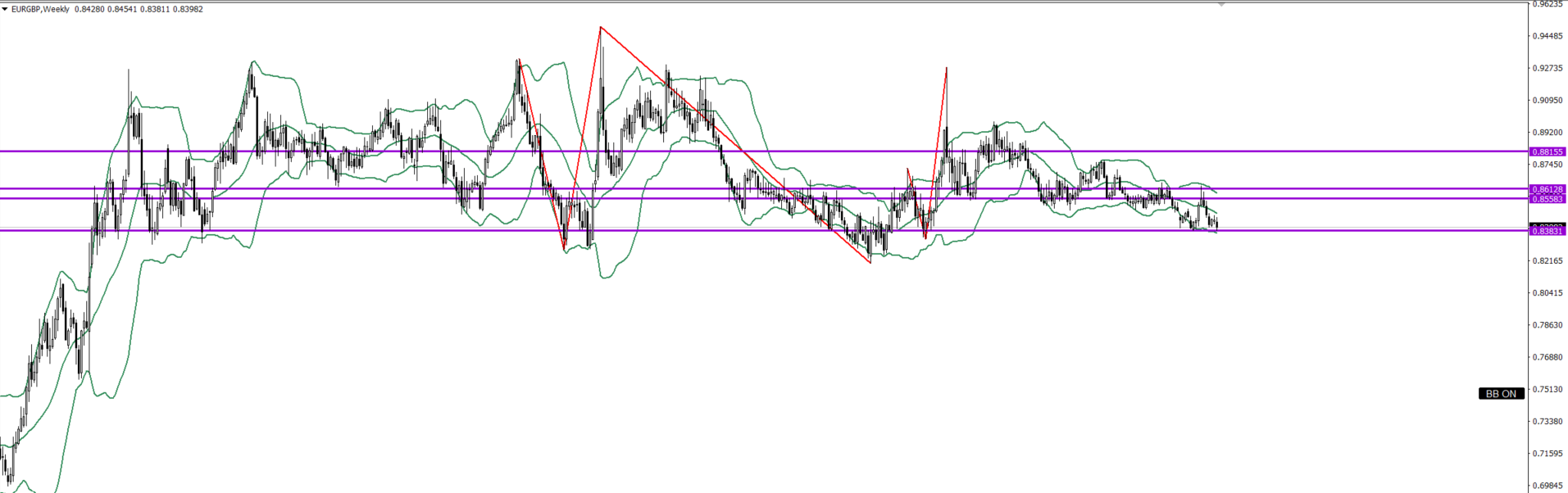Click the top of the rightmost red spike line
Screen dimensions: 1568x493
947,67
